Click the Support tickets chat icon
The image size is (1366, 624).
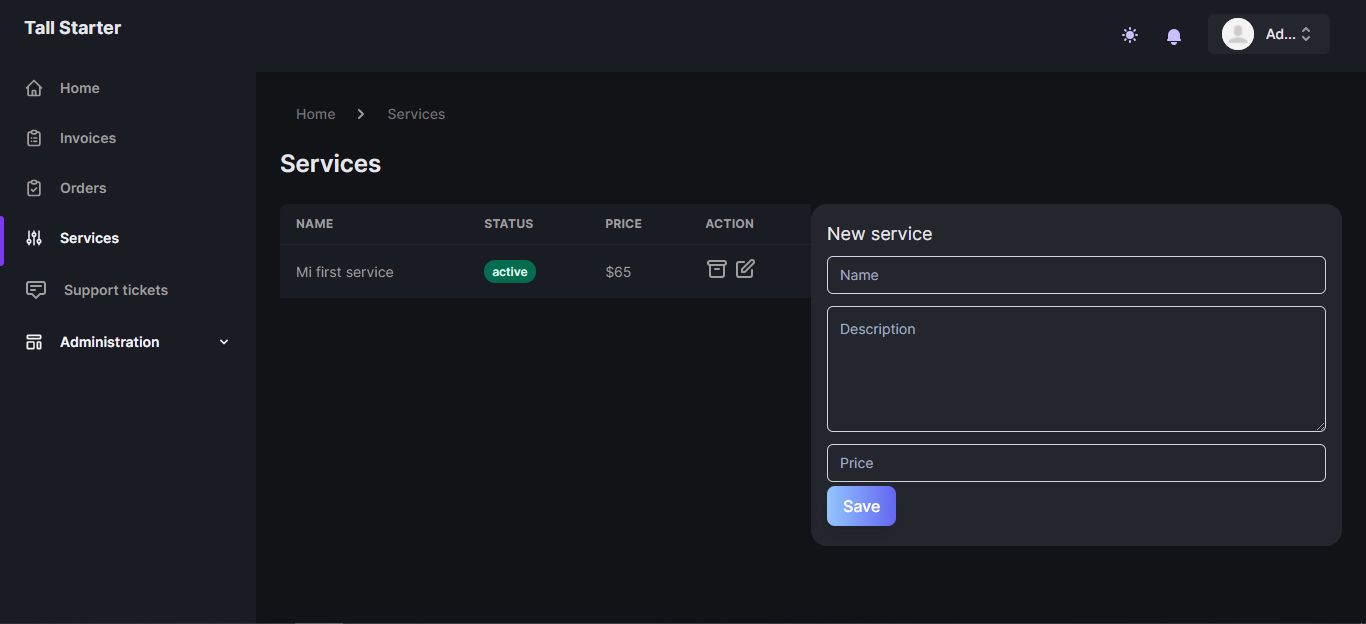coord(36,290)
